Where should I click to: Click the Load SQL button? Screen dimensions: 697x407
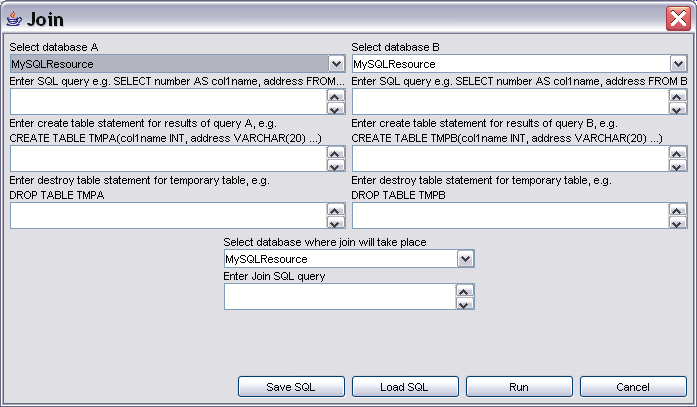pos(405,387)
